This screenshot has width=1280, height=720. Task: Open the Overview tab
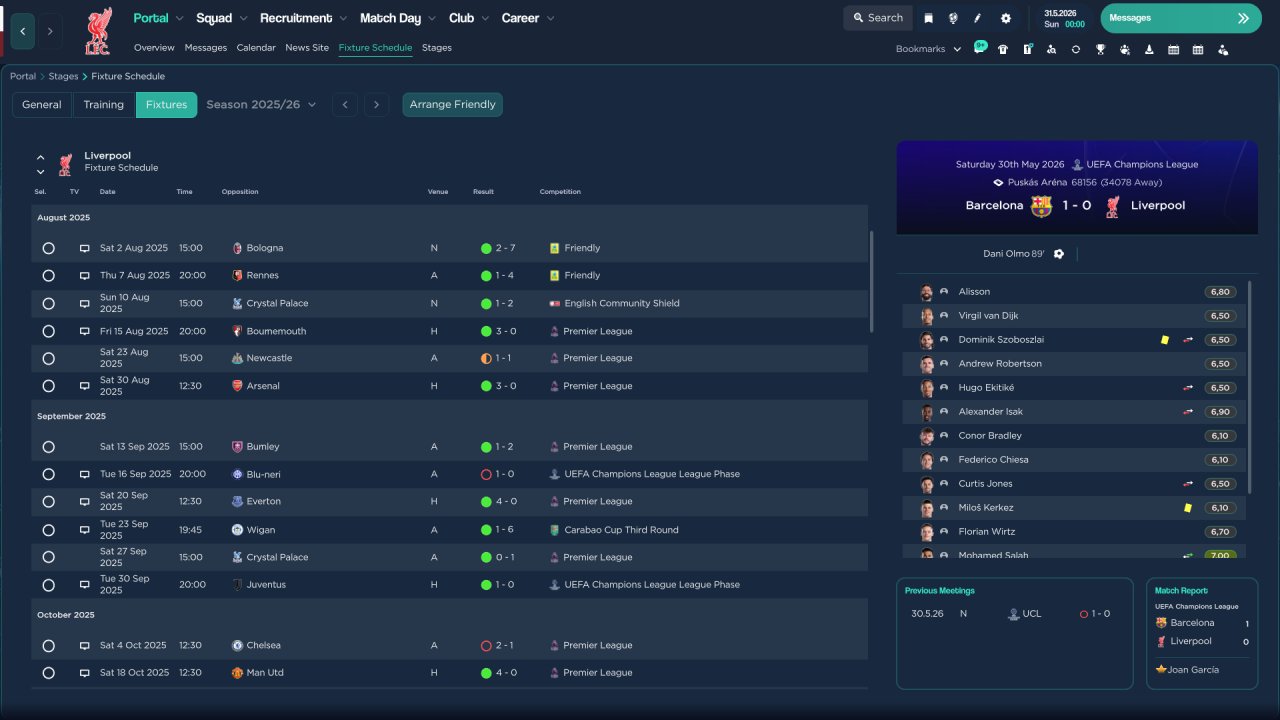tap(154, 48)
